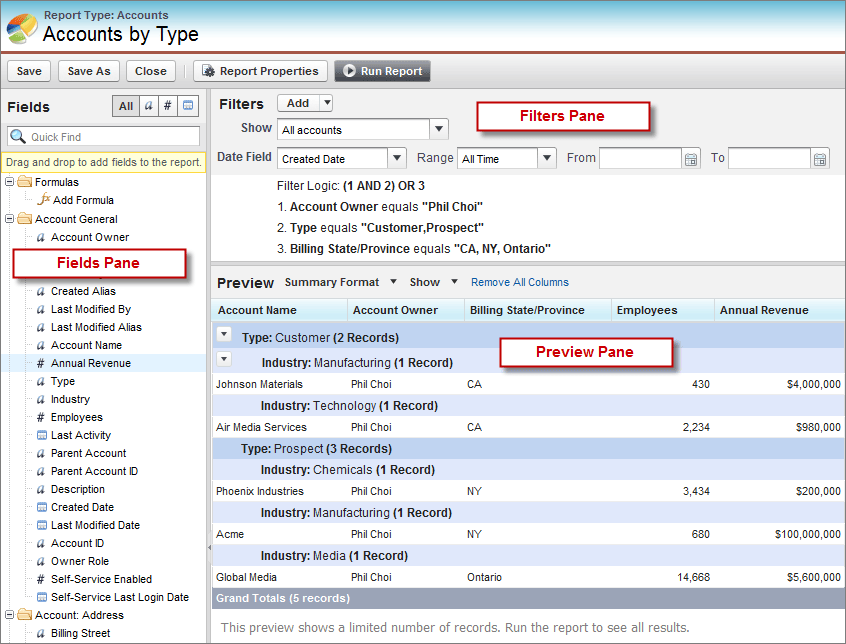Click the Remove All Columns link
The height and width of the screenshot is (644, 846).
tap(519, 282)
